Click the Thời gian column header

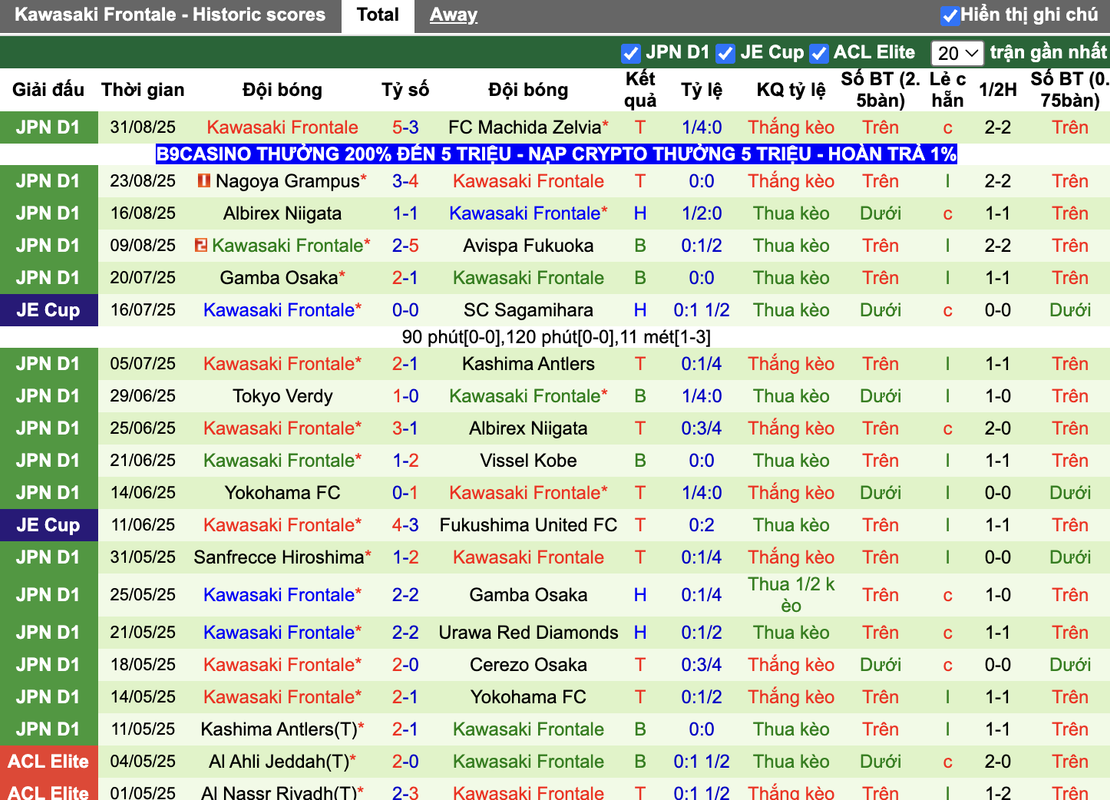(142, 90)
